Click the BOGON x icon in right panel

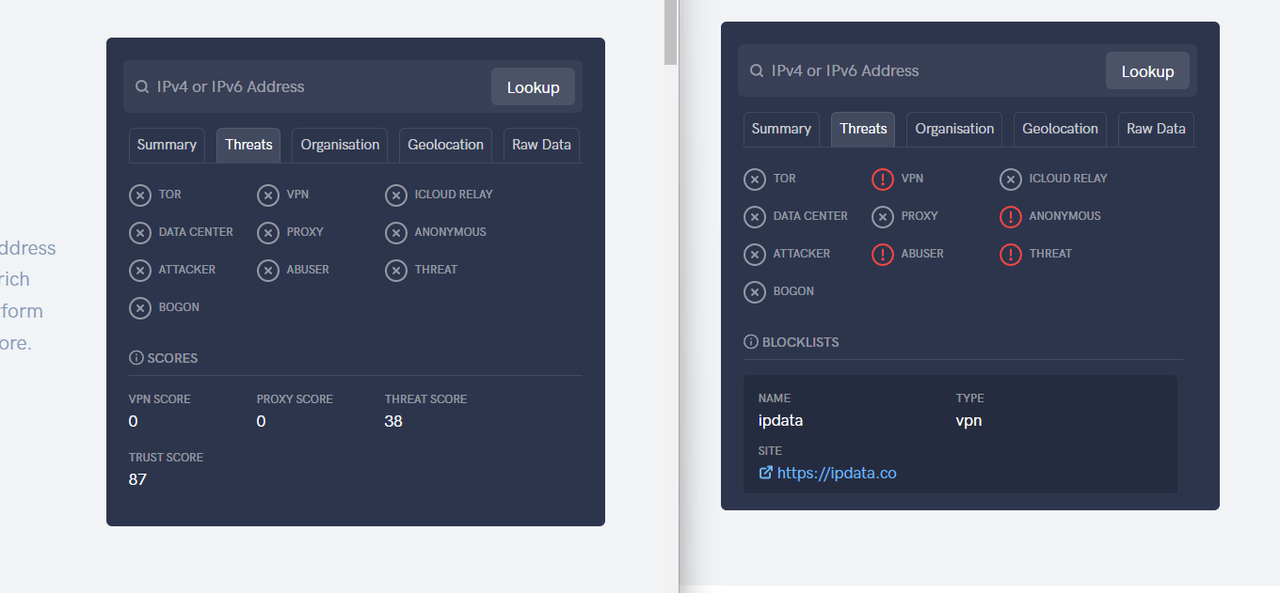755,292
